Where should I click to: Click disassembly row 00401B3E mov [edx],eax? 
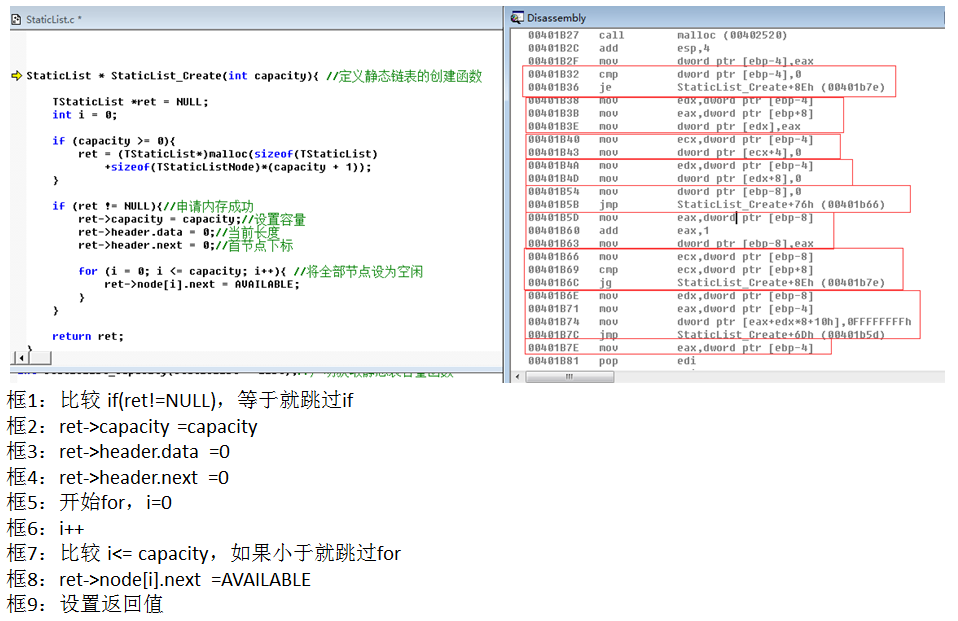pyautogui.click(x=664, y=127)
